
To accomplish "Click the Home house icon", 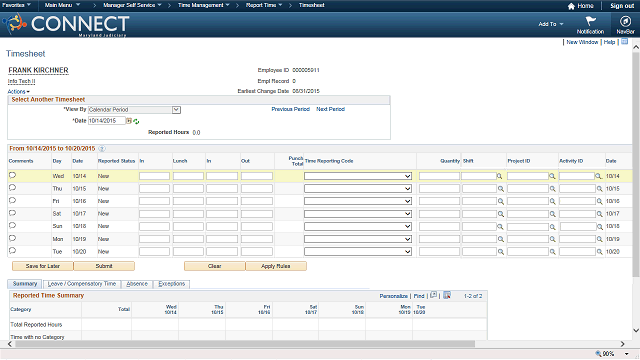I will coord(571,6).
